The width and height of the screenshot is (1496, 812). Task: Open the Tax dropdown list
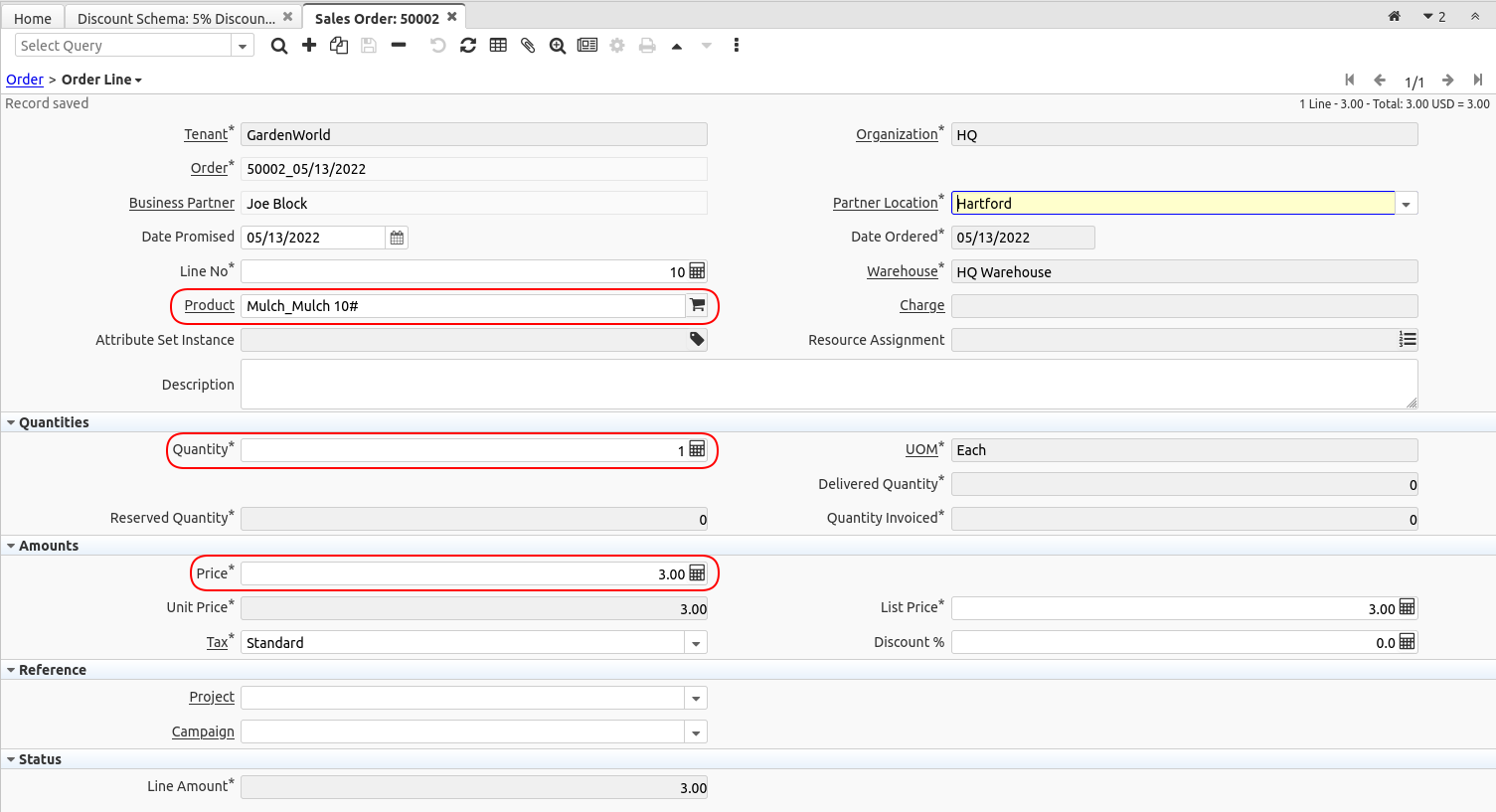[696, 643]
